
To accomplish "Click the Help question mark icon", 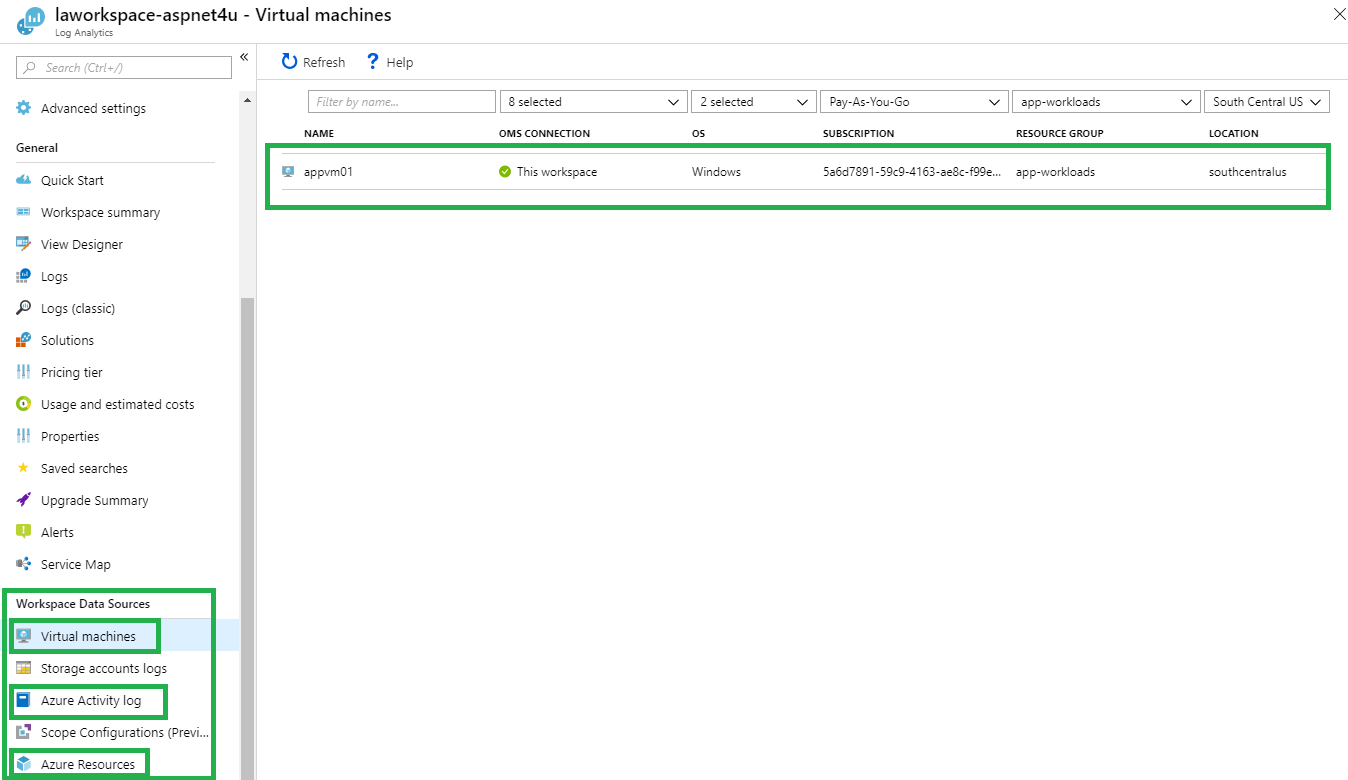I will 373,62.
